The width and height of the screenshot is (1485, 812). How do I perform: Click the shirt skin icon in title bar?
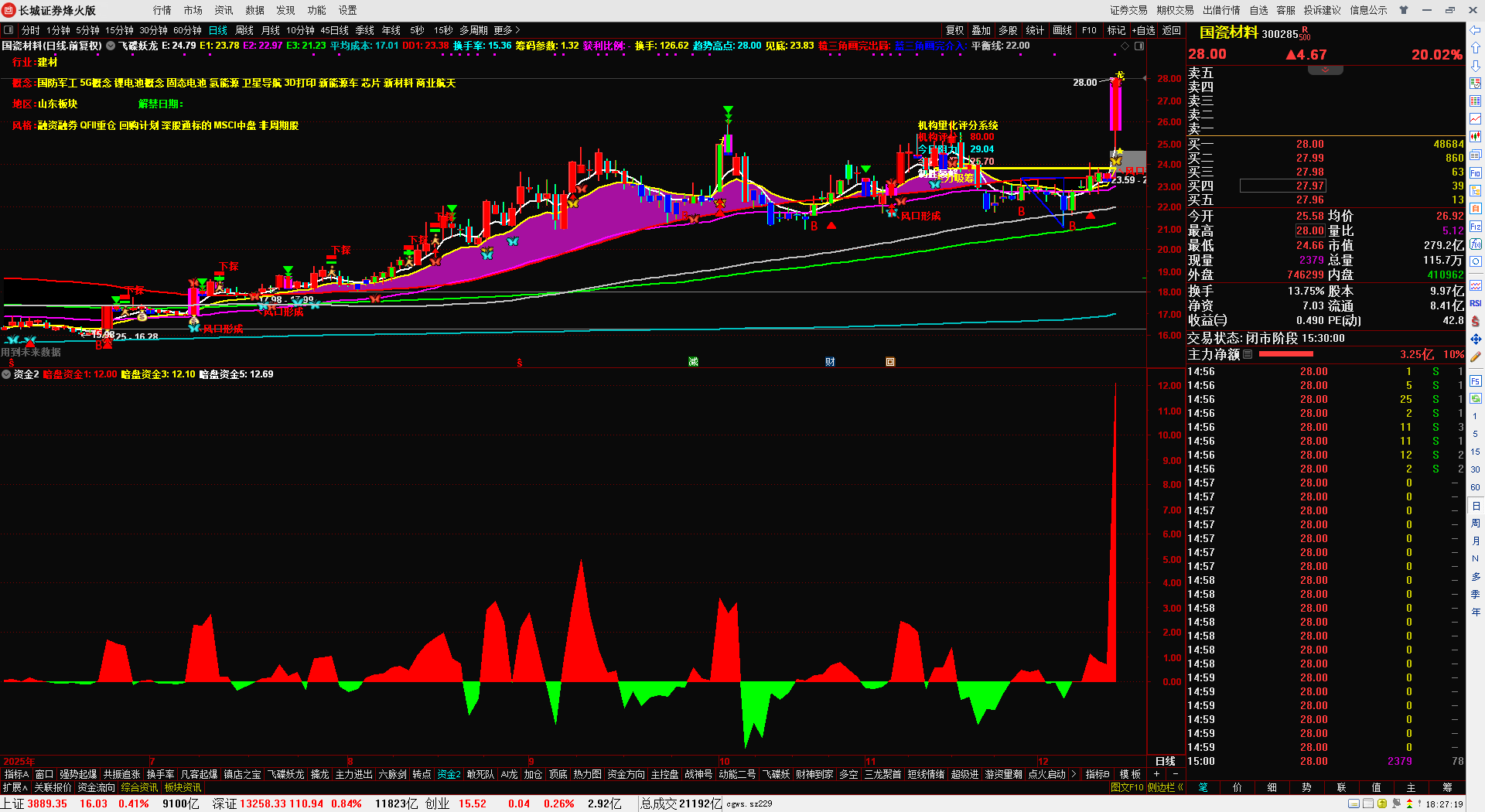1403,10
